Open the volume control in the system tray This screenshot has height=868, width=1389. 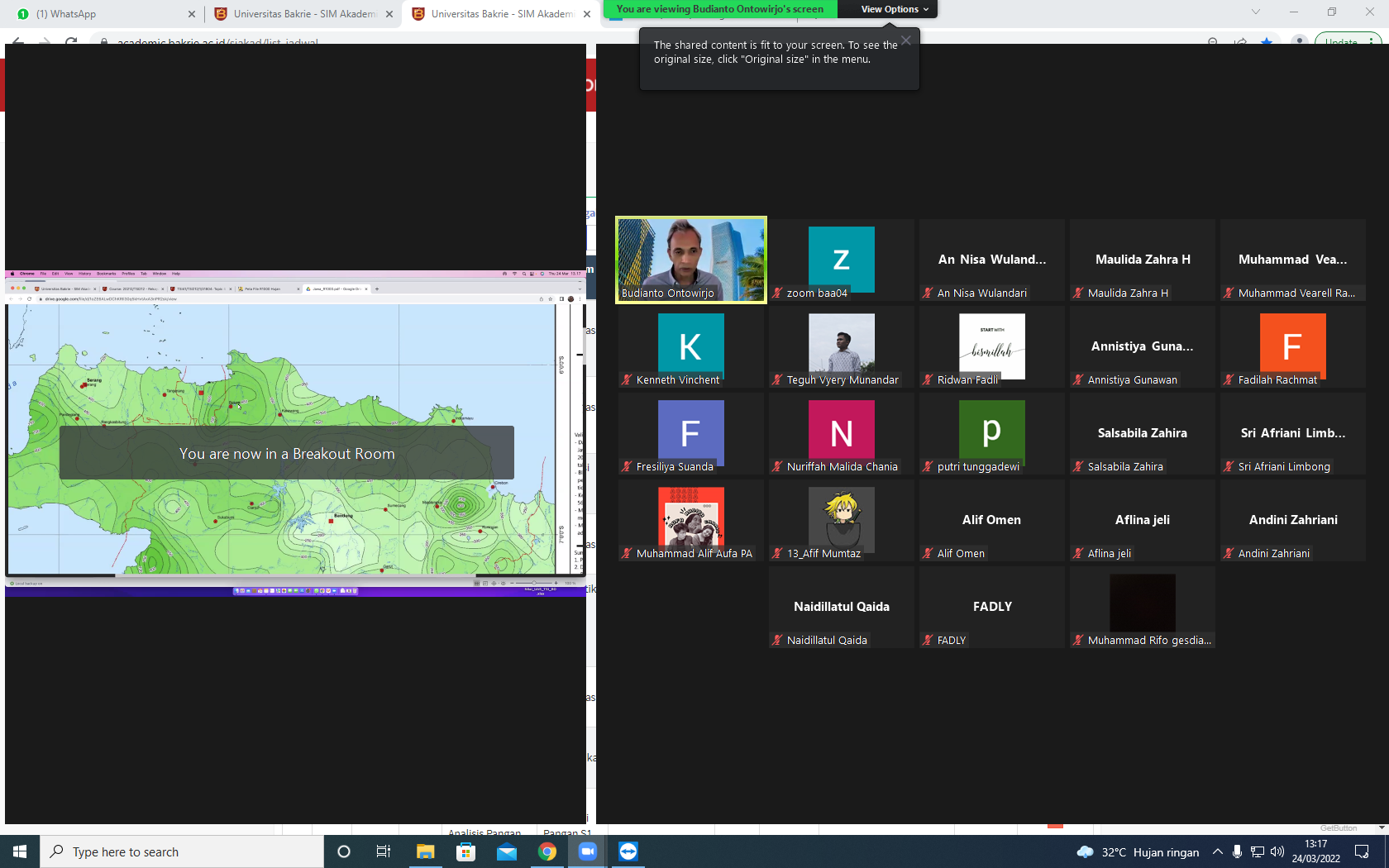pos(1277,851)
